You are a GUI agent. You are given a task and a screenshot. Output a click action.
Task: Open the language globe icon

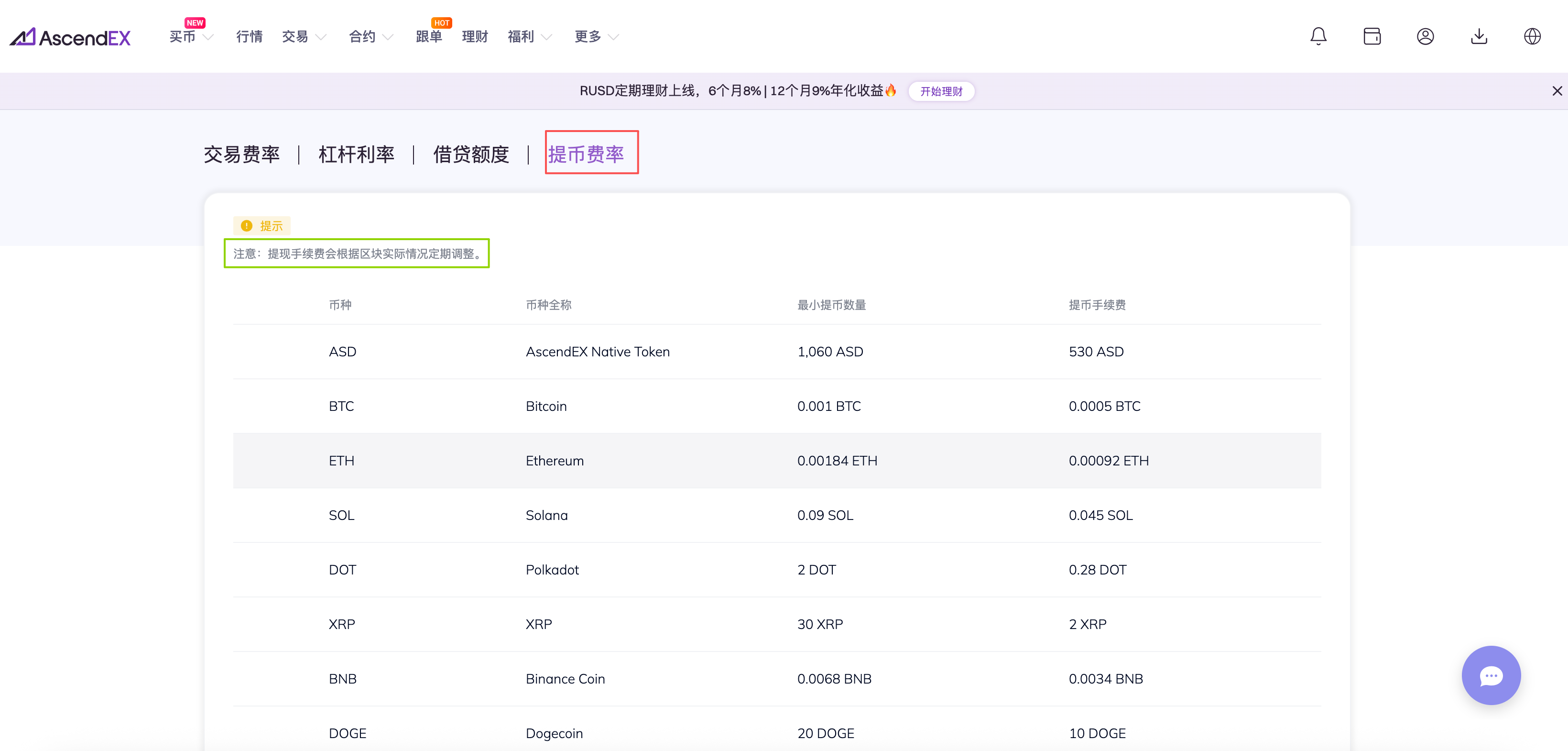(x=1532, y=36)
